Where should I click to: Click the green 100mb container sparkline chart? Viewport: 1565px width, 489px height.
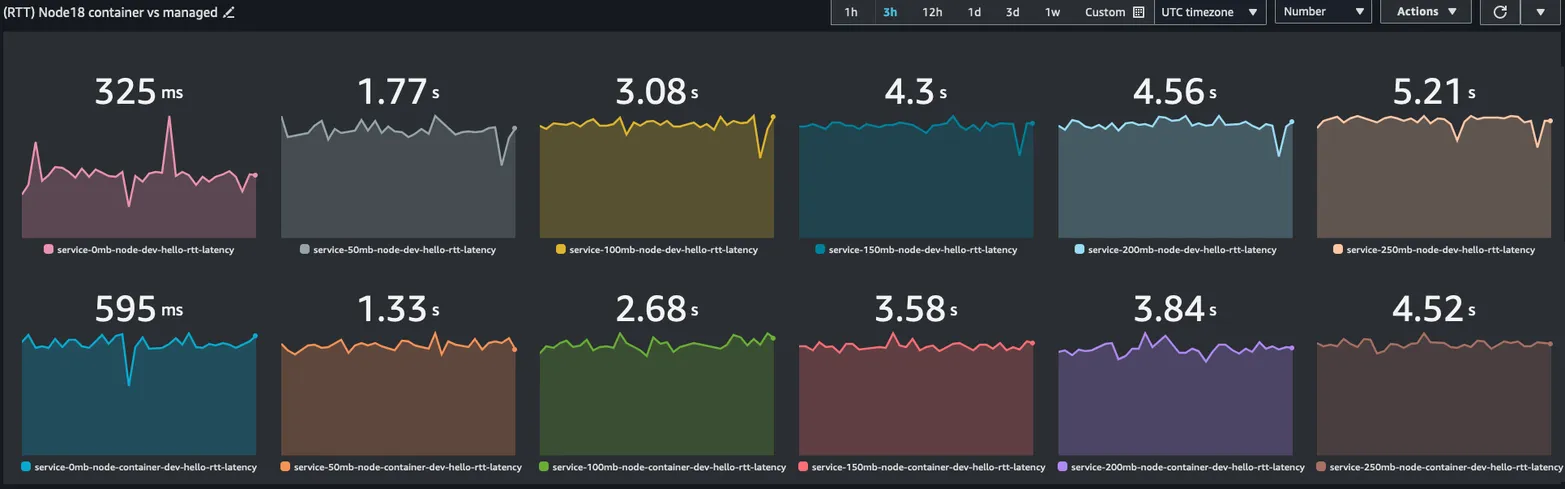click(x=657, y=395)
